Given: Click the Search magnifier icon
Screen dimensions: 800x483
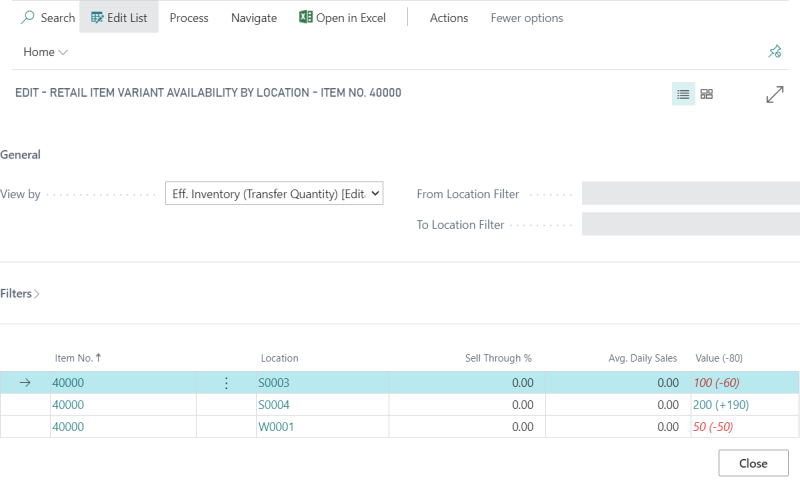Looking at the screenshot, I should [x=28, y=18].
